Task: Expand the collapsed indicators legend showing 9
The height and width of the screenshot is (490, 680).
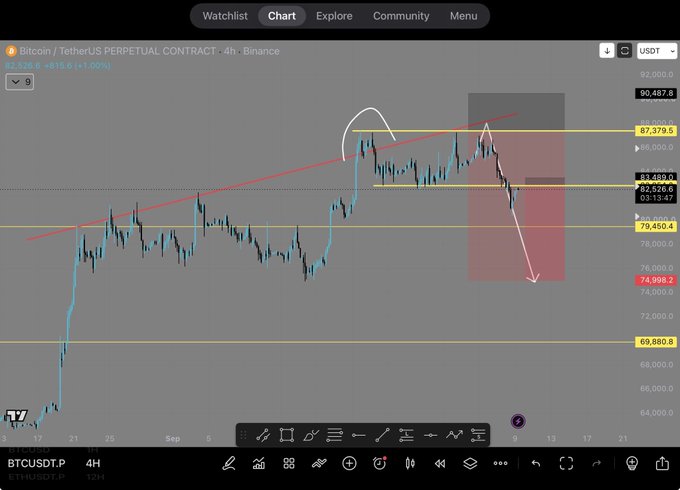Action: pos(20,82)
